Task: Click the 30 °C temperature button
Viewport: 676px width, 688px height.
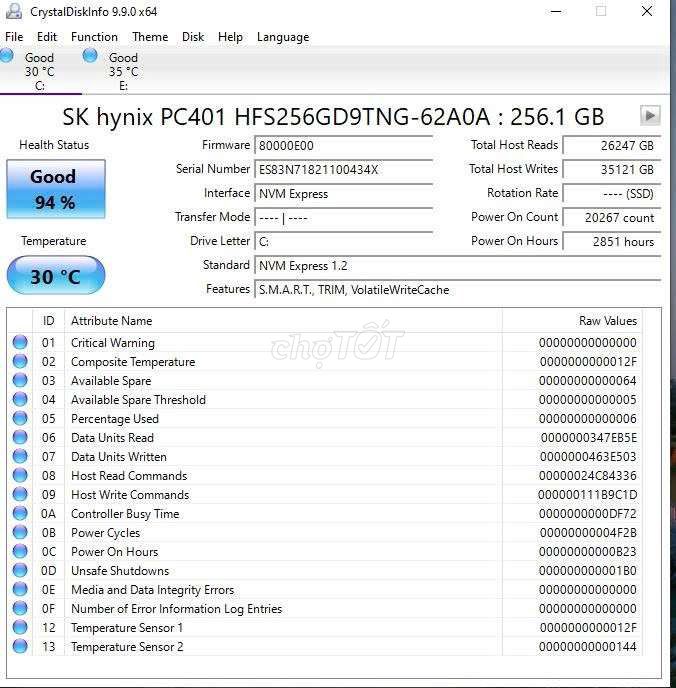Action: [56, 276]
